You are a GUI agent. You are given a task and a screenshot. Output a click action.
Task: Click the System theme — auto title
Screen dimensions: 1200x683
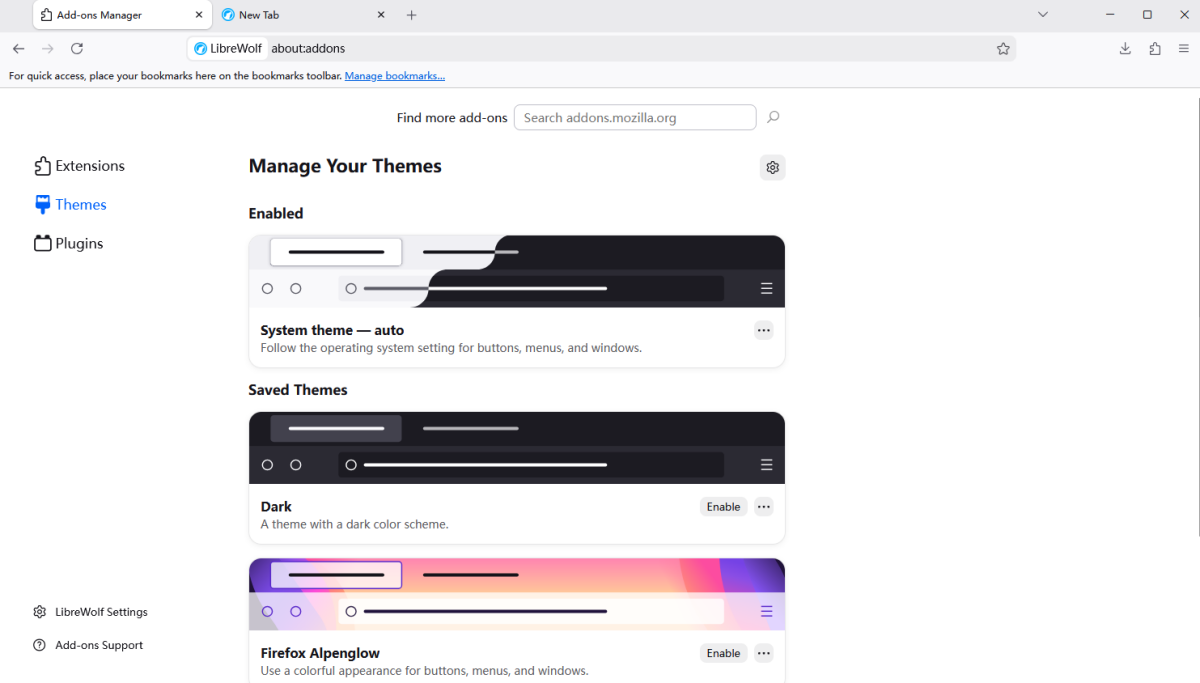point(332,330)
